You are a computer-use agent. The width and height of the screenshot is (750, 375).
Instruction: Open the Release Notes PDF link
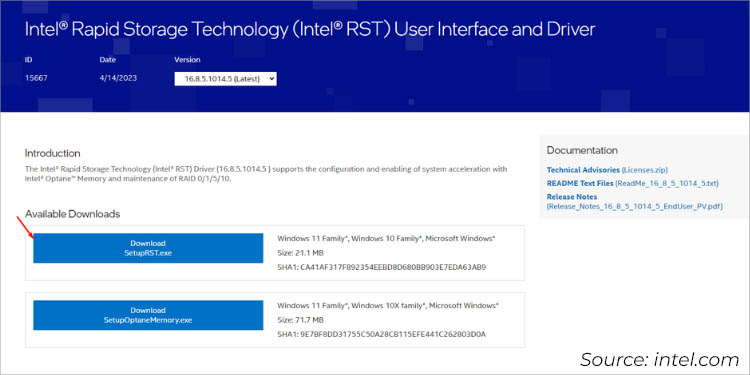(634, 201)
